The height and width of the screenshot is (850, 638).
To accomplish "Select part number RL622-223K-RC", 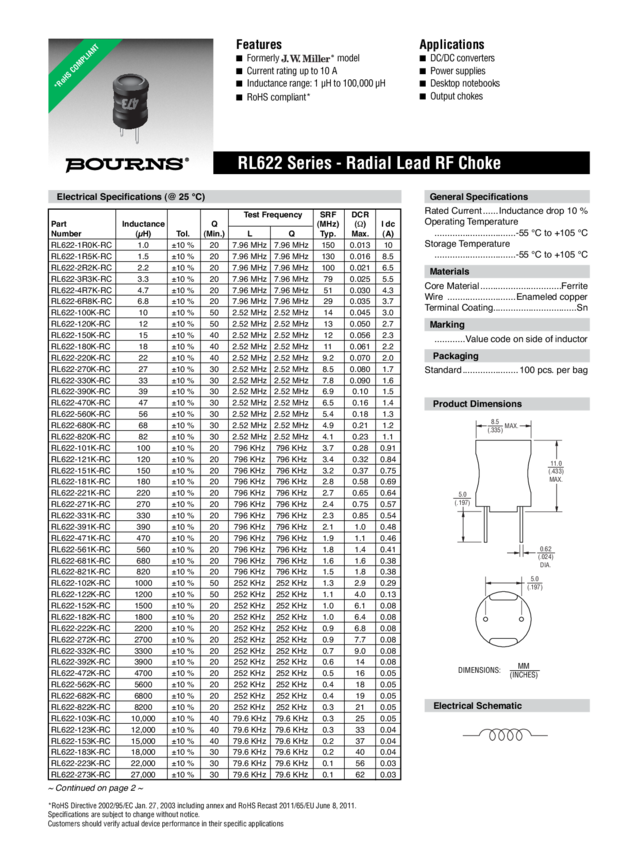I will 80,763.
